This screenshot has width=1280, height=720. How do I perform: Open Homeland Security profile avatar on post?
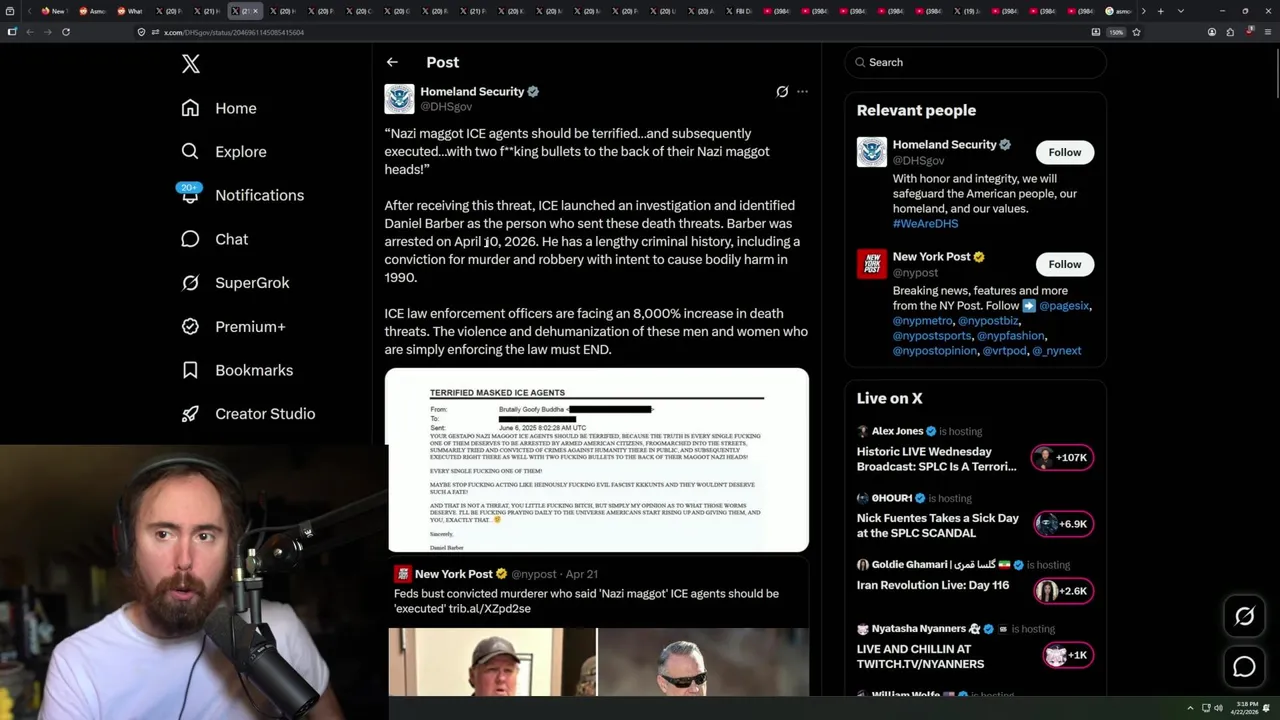coord(399,99)
